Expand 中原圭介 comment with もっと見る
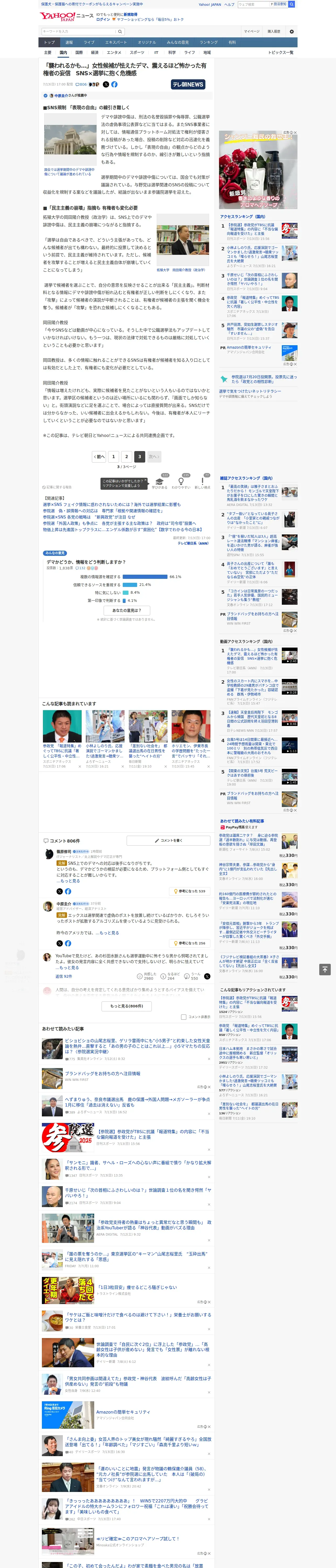 tap(107, 933)
